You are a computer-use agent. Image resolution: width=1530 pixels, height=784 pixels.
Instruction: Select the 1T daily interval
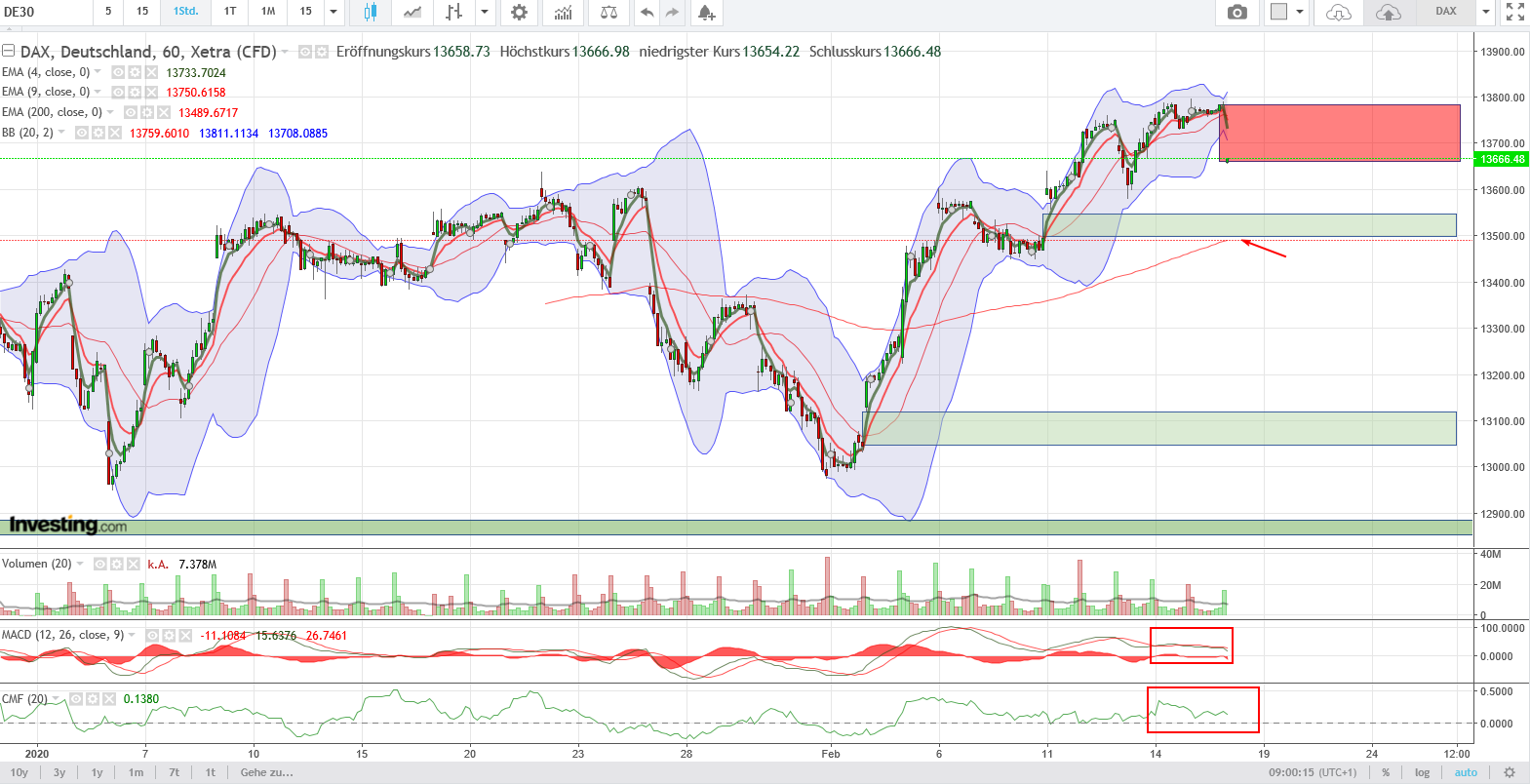click(x=230, y=12)
